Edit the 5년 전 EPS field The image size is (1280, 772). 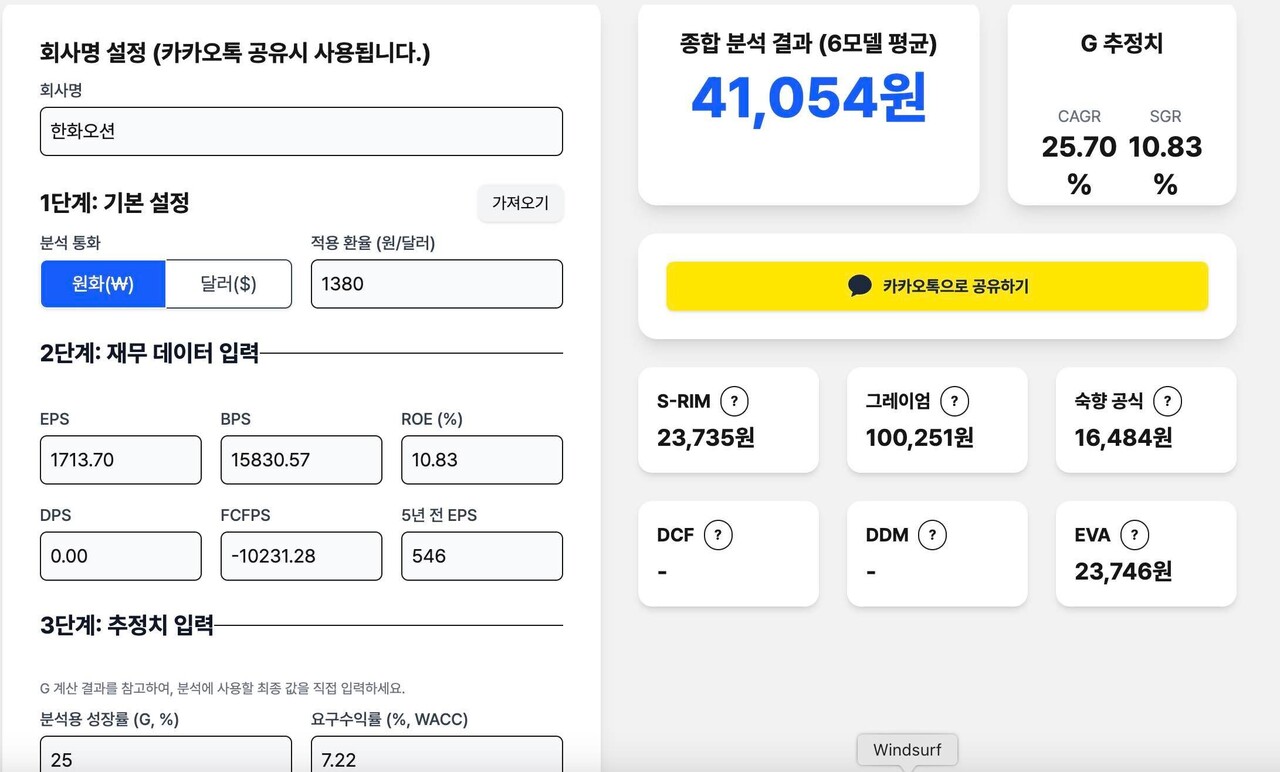(x=481, y=556)
